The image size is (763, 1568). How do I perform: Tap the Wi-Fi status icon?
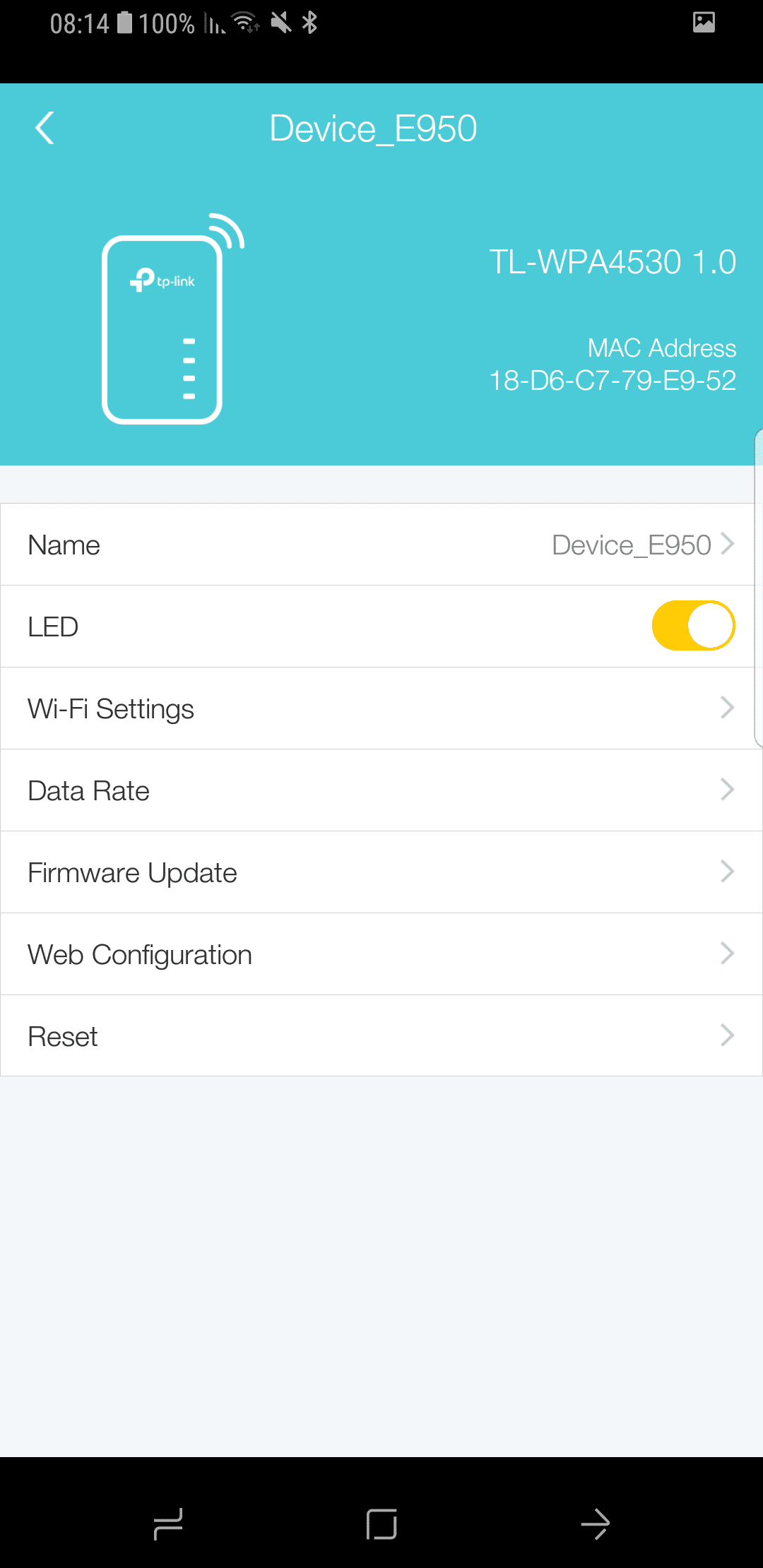point(245,23)
